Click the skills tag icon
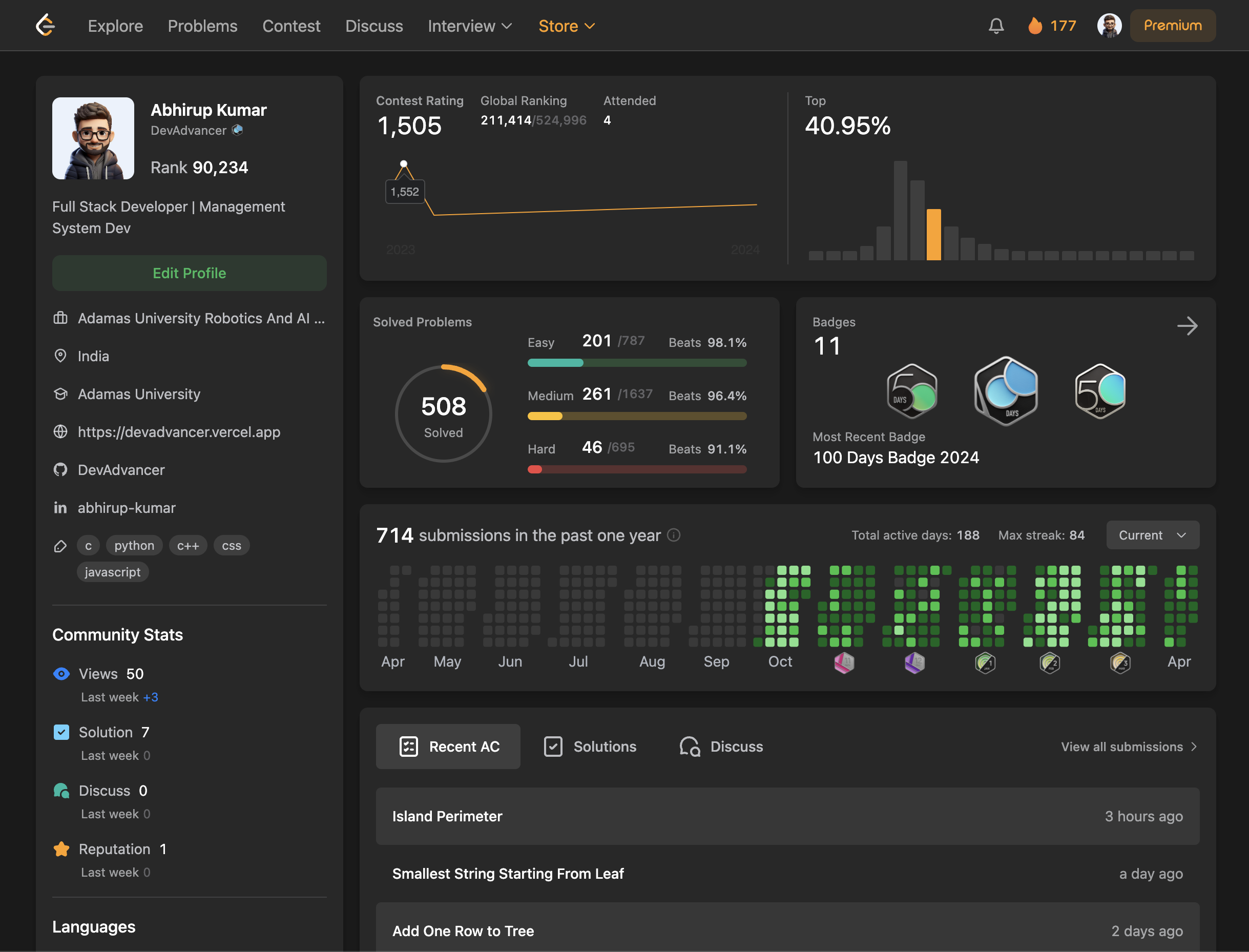 60,546
